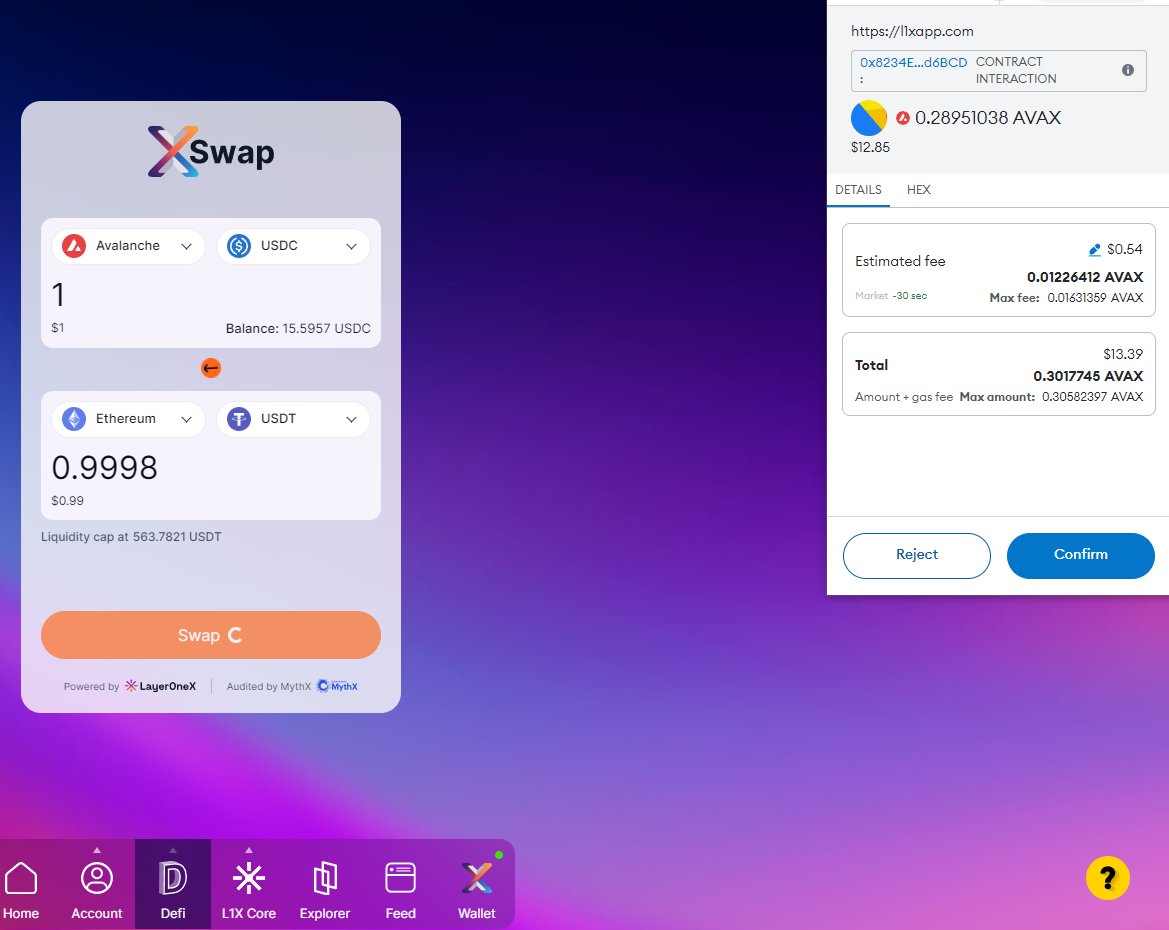Click the Balance: 15.5957 USDC text
Image resolution: width=1169 pixels, height=930 pixels.
298,328
